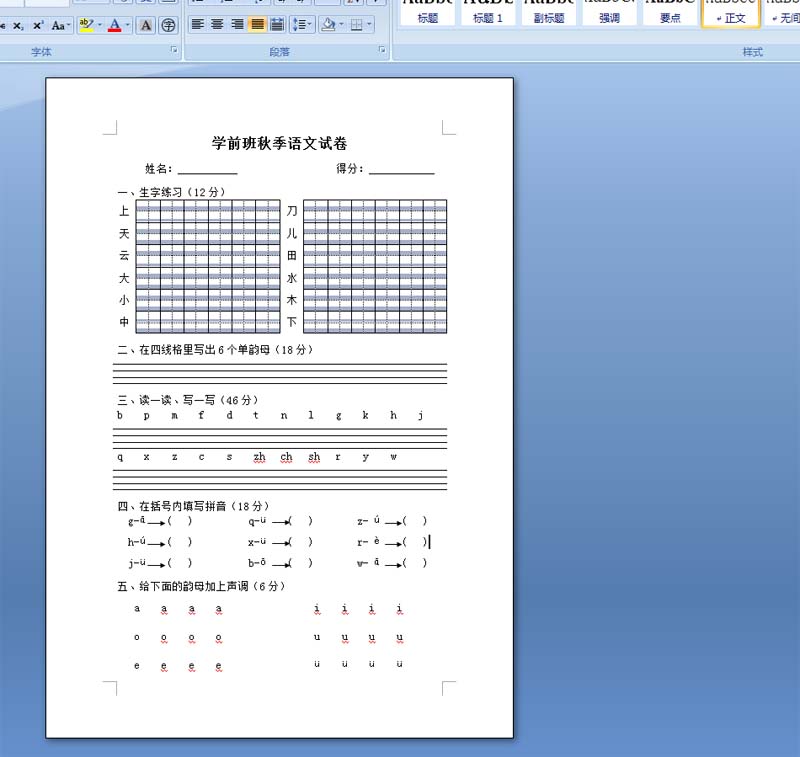Click the right writing-practice grid table
The width and height of the screenshot is (800, 757).
coord(375,266)
